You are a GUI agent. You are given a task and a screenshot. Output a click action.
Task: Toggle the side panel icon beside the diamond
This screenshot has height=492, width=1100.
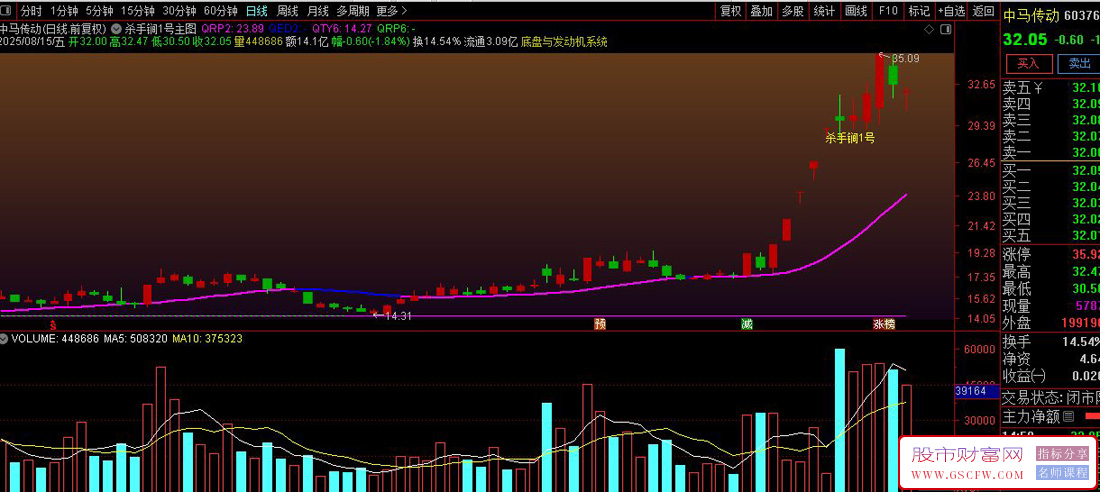pyautogui.click(x=945, y=29)
